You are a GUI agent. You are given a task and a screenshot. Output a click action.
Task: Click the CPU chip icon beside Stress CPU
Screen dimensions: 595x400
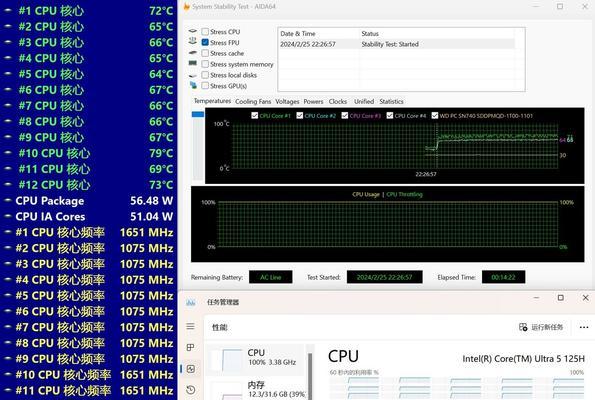[193, 31]
